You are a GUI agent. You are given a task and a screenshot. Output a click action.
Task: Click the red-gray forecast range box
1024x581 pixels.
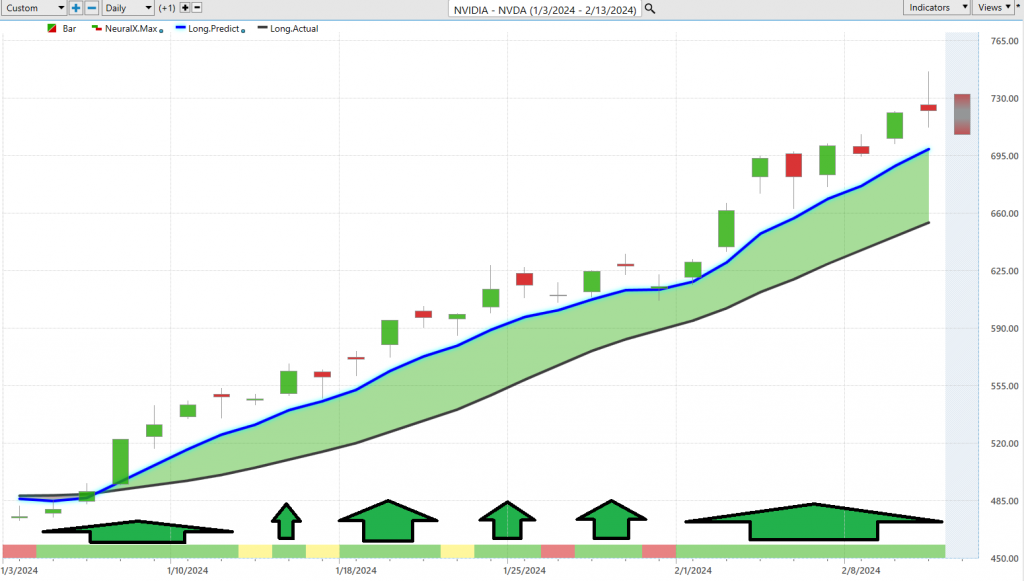coord(962,114)
